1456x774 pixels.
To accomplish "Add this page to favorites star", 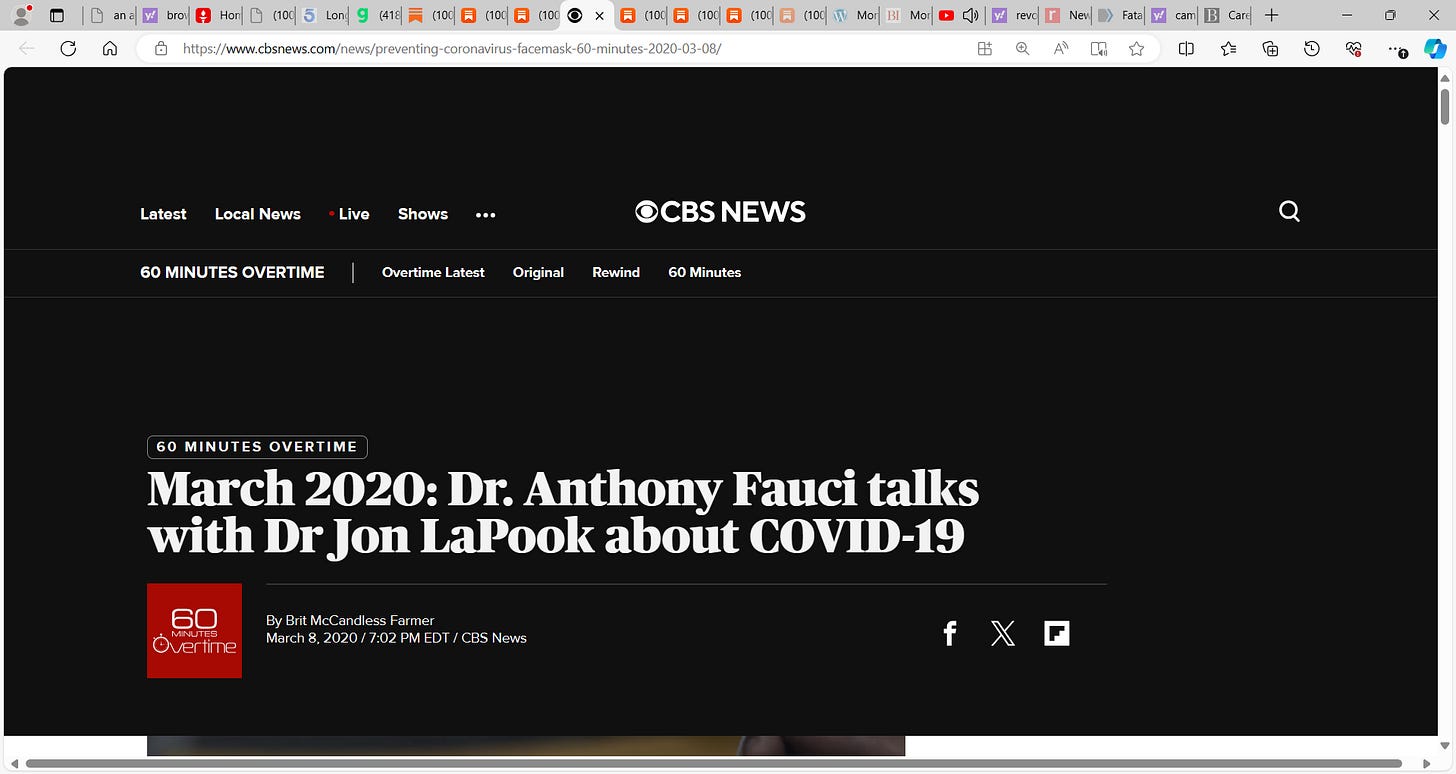I will point(1136,48).
